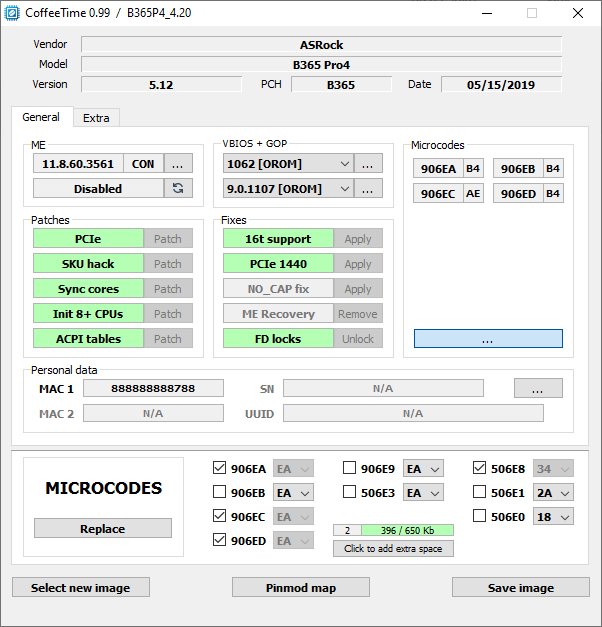
Task: Click the Patch button for SKU hack
Action: click(x=168, y=264)
